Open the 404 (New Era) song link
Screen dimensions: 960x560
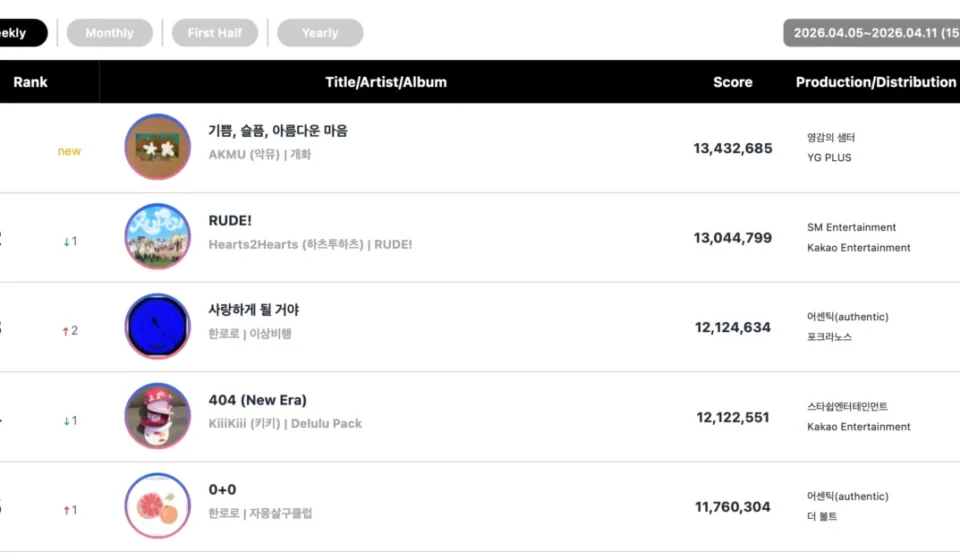[x=258, y=400]
